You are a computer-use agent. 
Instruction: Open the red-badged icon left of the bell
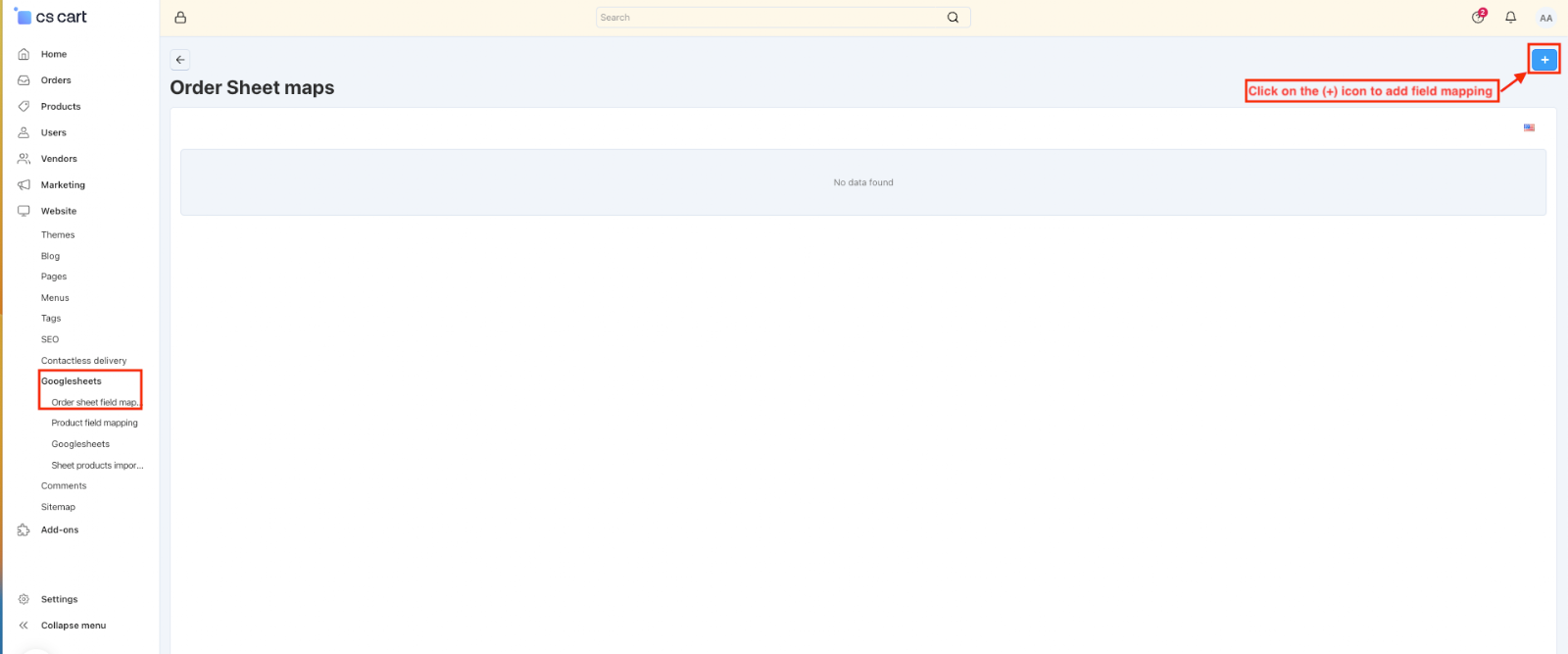click(x=1479, y=17)
